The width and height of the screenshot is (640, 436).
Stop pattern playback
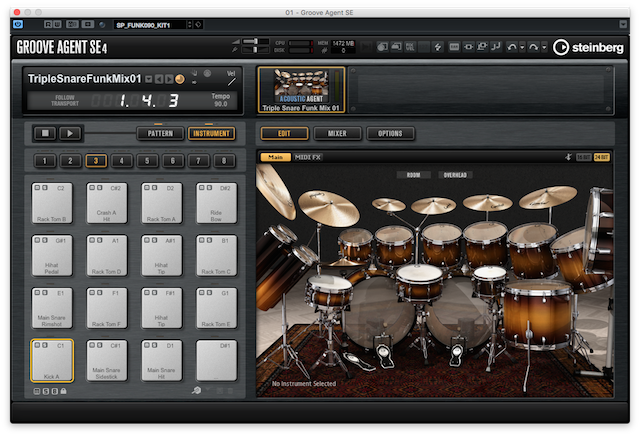(45, 133)
